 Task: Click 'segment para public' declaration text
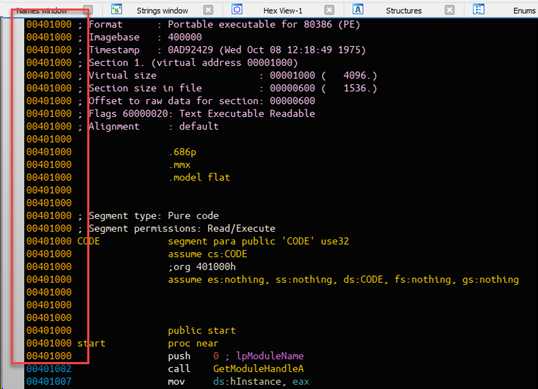[x=221, y=241]
